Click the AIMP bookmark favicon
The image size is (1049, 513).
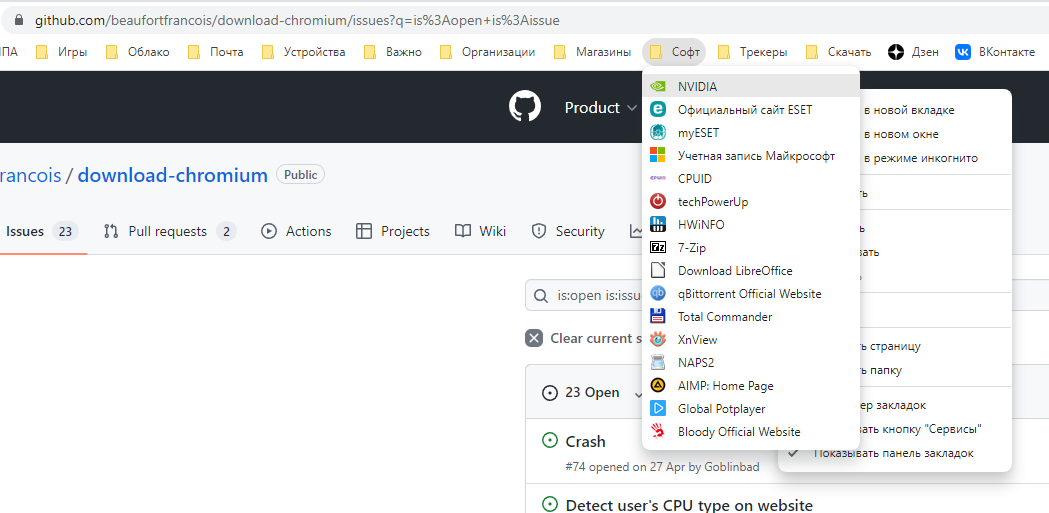(658, 386)
